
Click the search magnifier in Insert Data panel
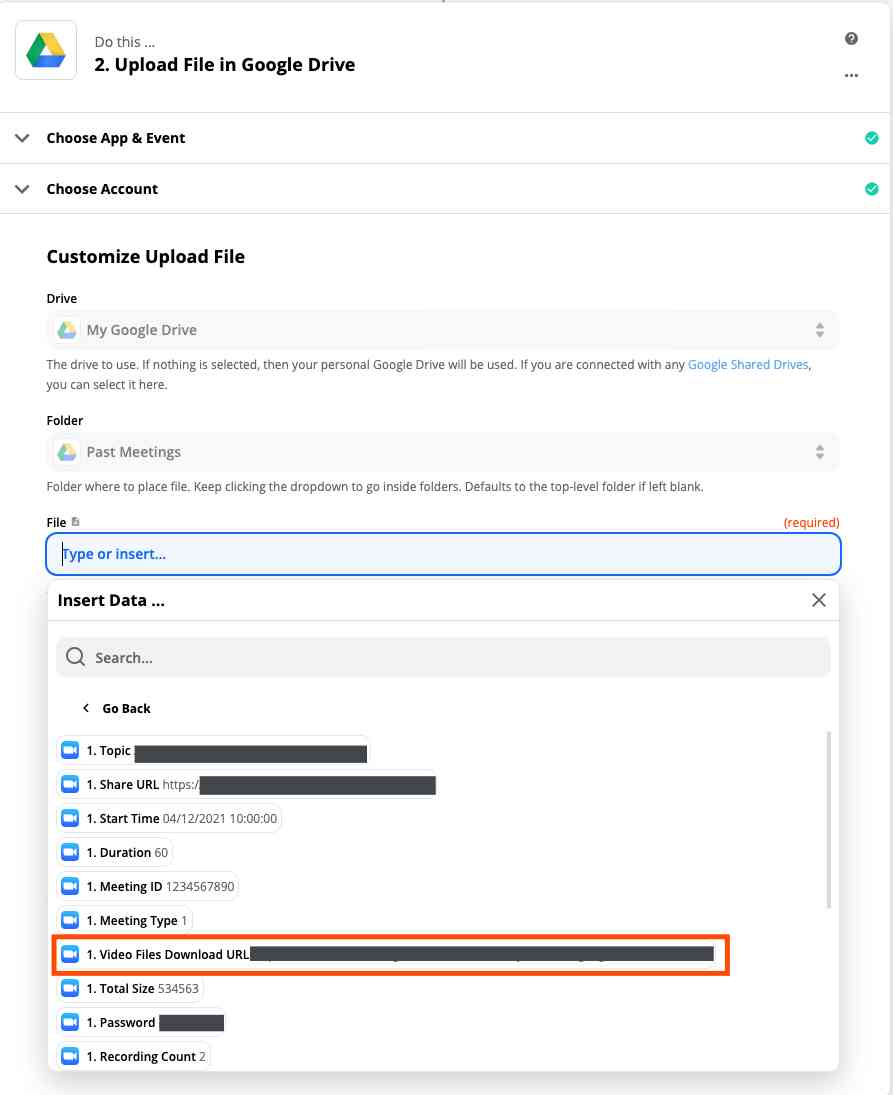tap(75, 657)
